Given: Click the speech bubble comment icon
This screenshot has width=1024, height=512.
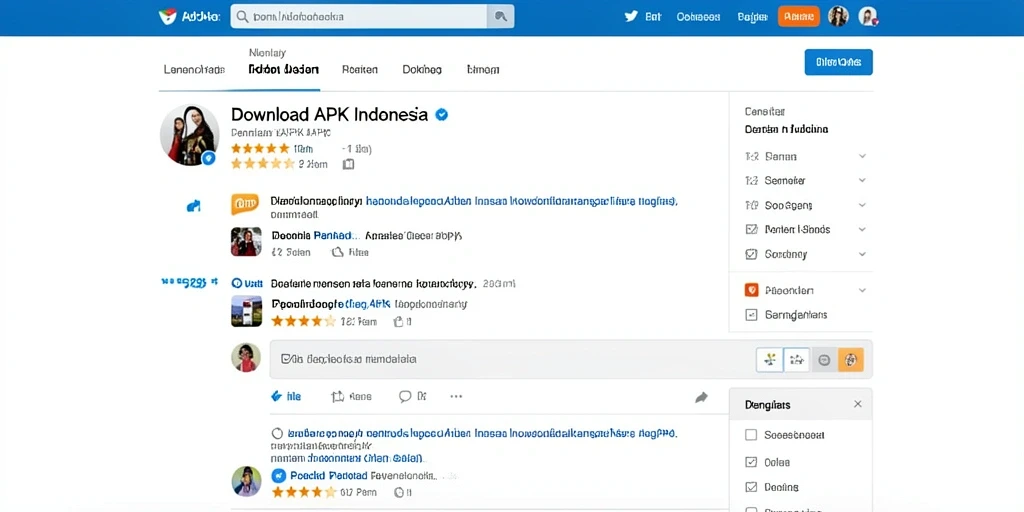Looking at the screenshot, I should point(405,396).
